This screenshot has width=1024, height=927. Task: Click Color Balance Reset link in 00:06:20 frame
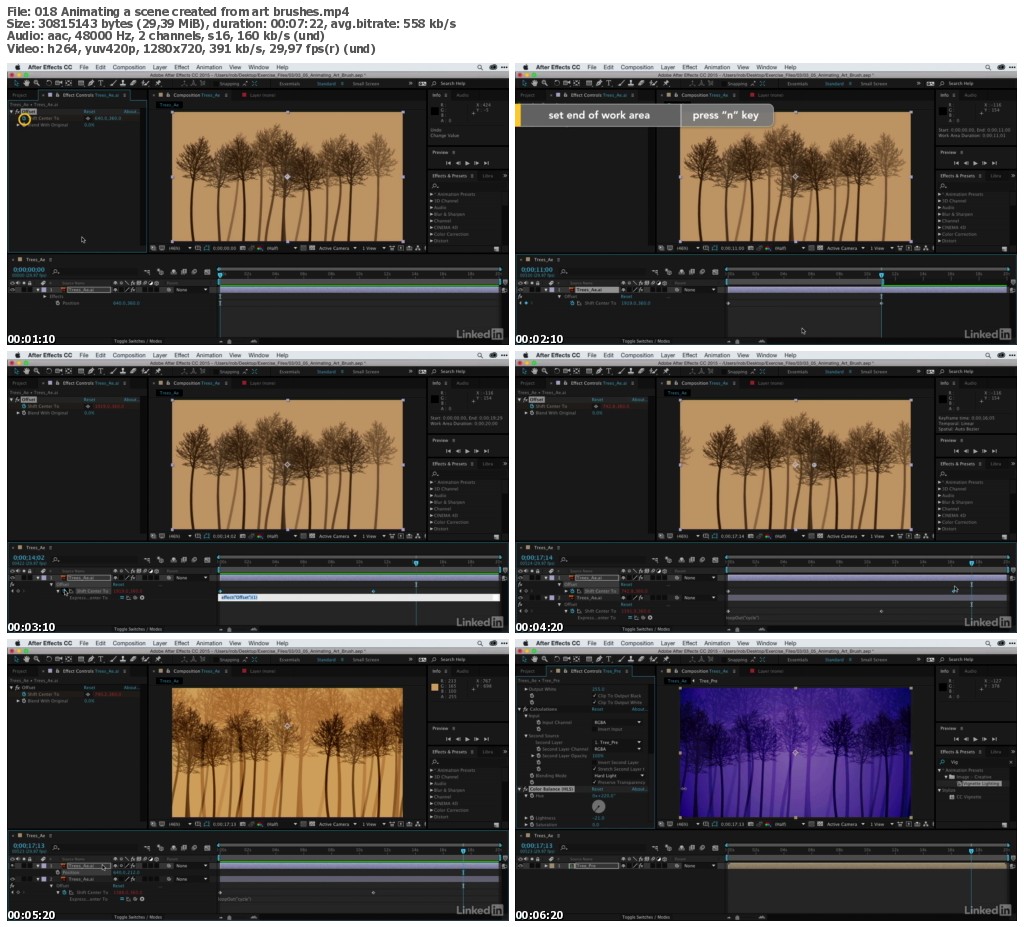tap(597, 789)
